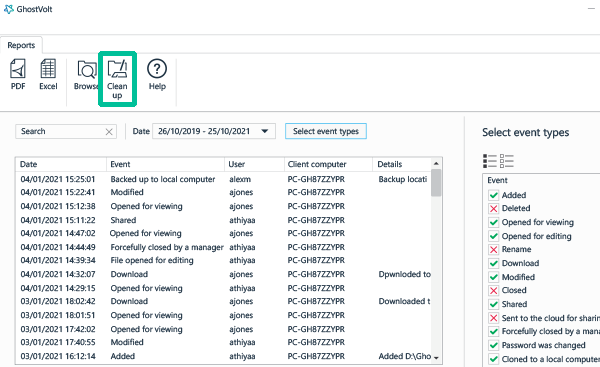Select the 03/01/2021 17:42:02 row
The height and width of the screenshot is (367, 600).
223,329
